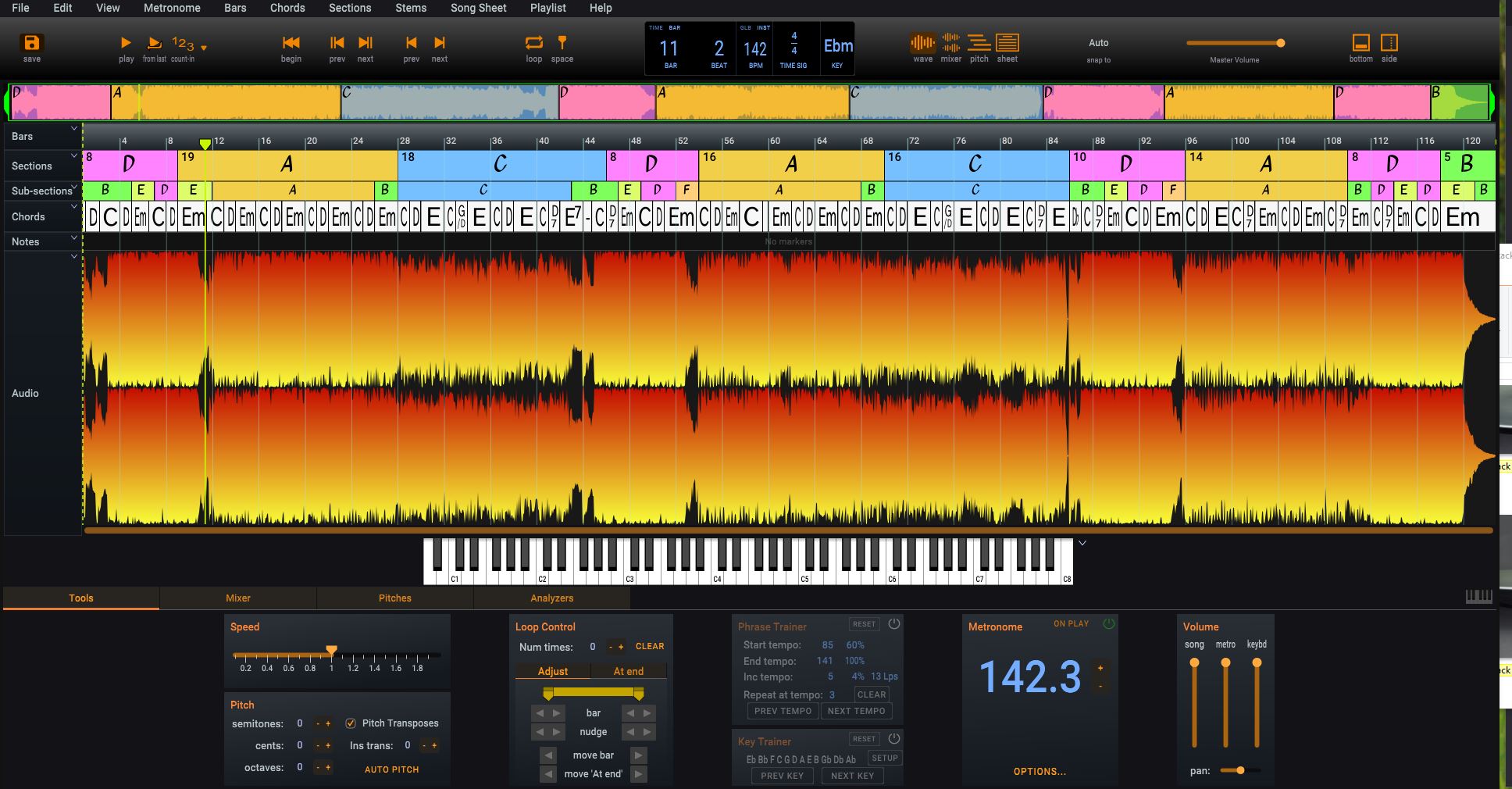The image size is (1512, 789).
Task: Open the wave view icon
Action: tap(922, 44)
